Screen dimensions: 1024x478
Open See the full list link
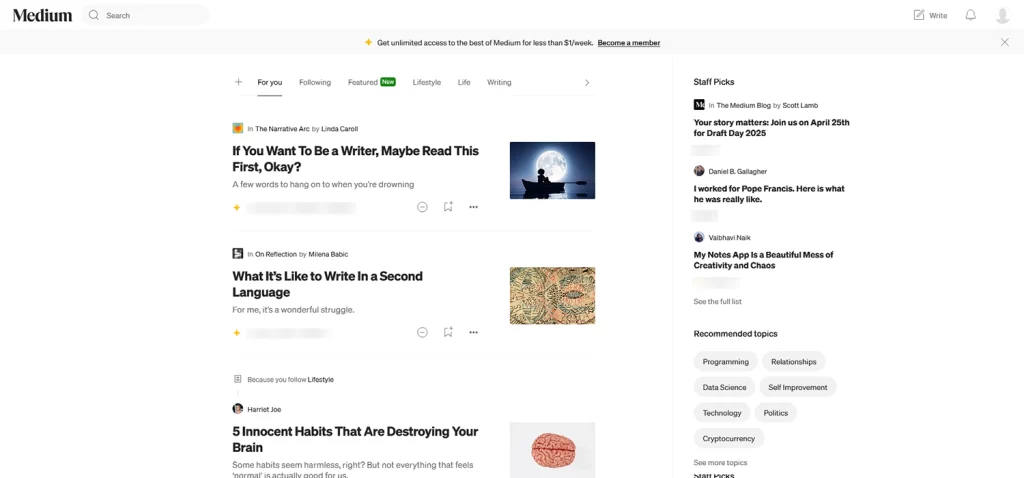click(x=717, y=301)
